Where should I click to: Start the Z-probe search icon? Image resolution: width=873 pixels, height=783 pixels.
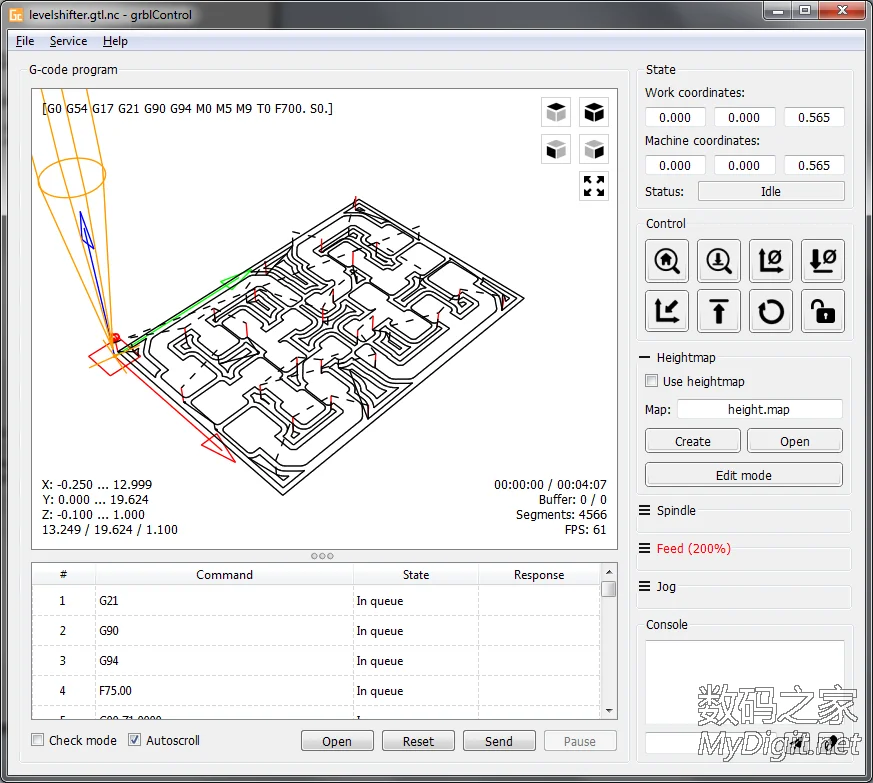tap(719, 261)
